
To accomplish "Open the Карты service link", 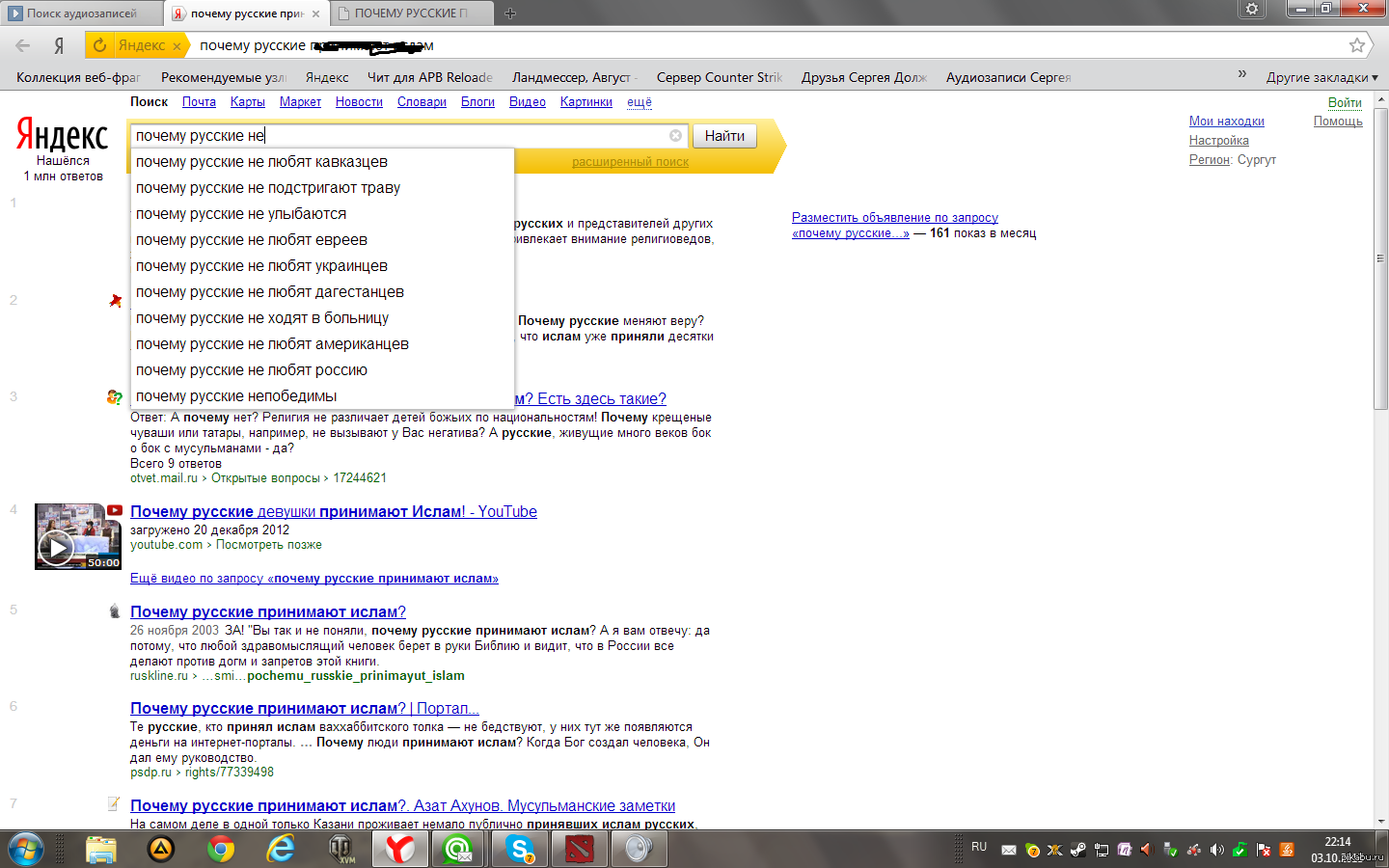I will (248, 102).
